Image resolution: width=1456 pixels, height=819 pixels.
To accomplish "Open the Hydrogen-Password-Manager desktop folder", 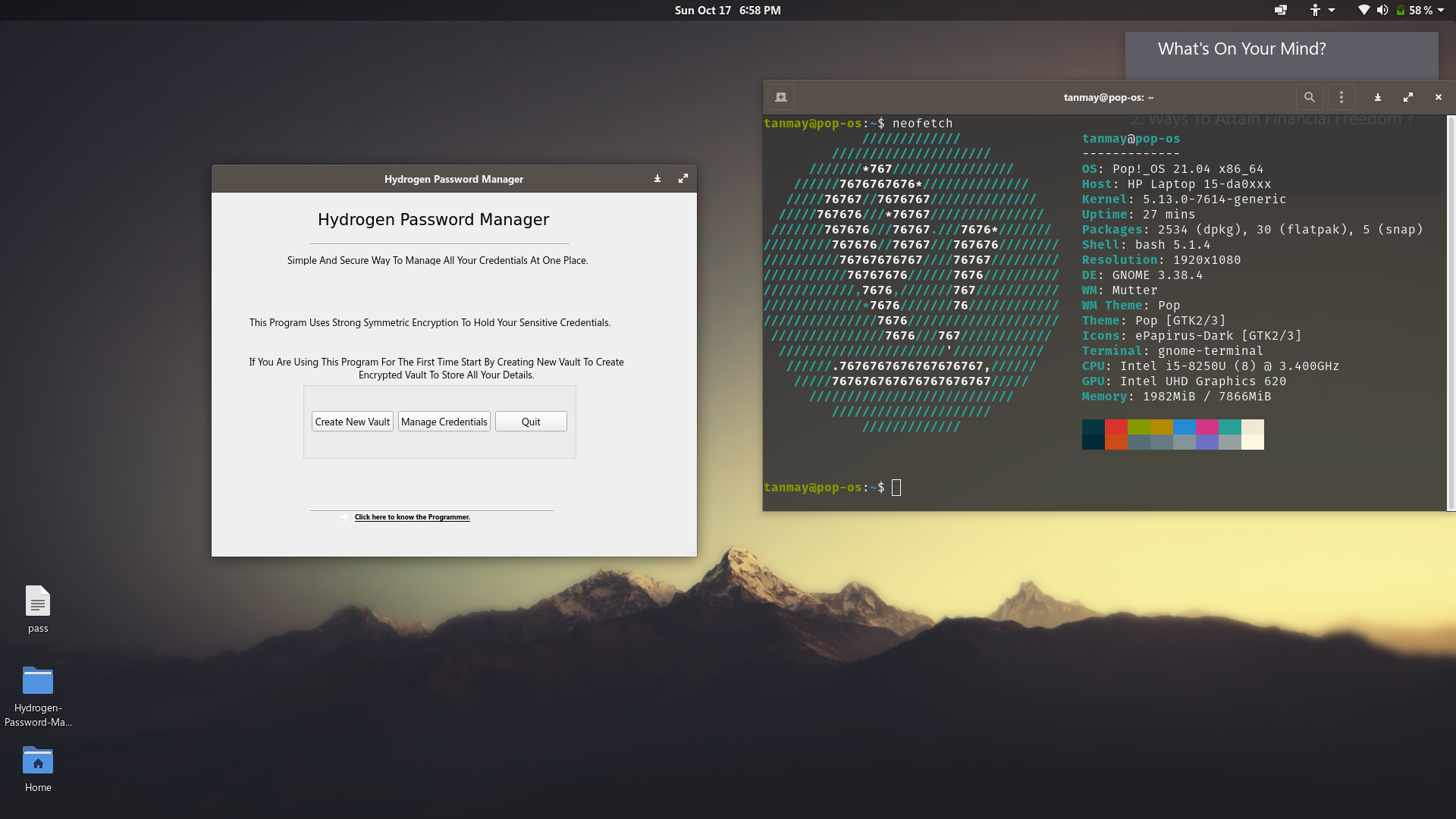I will 38,682.
